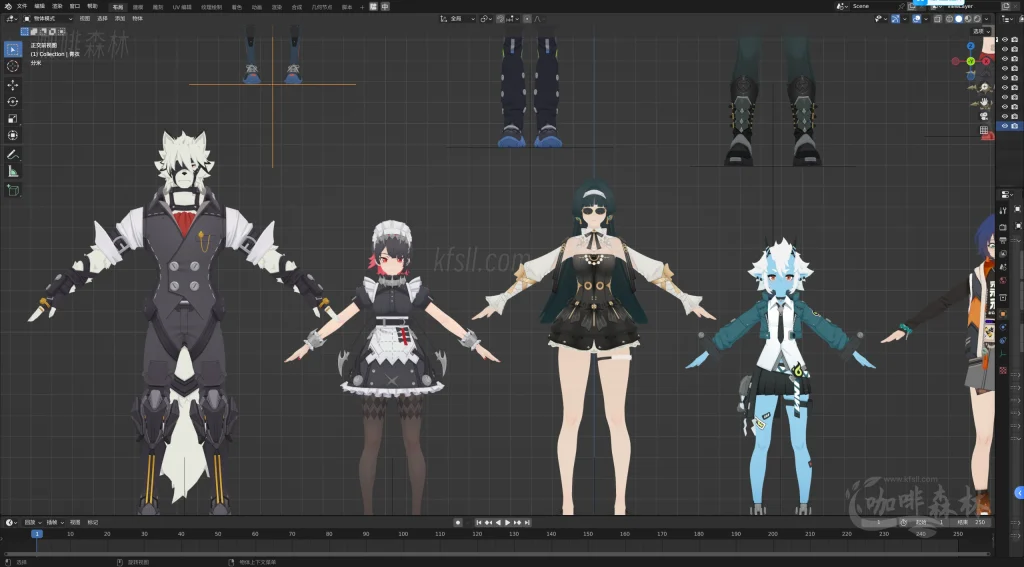The height and width of the screenshot is (567, 1024).
Task: Toggle snapping magnet in viewport header
Action: [500, 19]
